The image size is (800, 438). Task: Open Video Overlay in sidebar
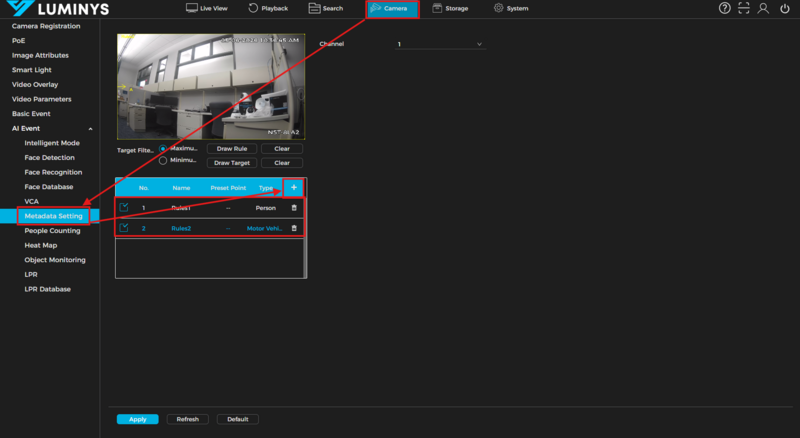point(35,85)
